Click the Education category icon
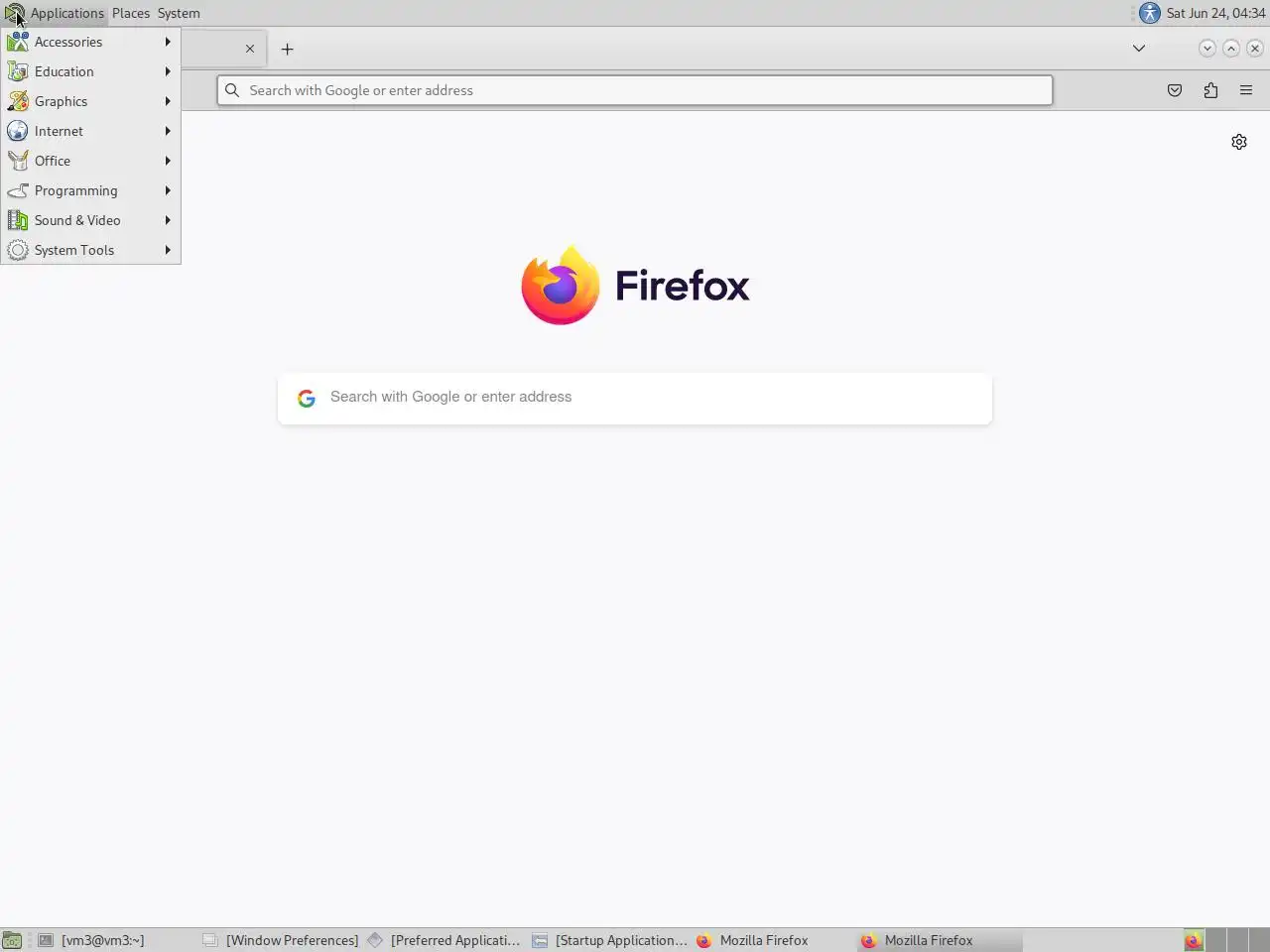1270x952 pixels. coord(18,71)
